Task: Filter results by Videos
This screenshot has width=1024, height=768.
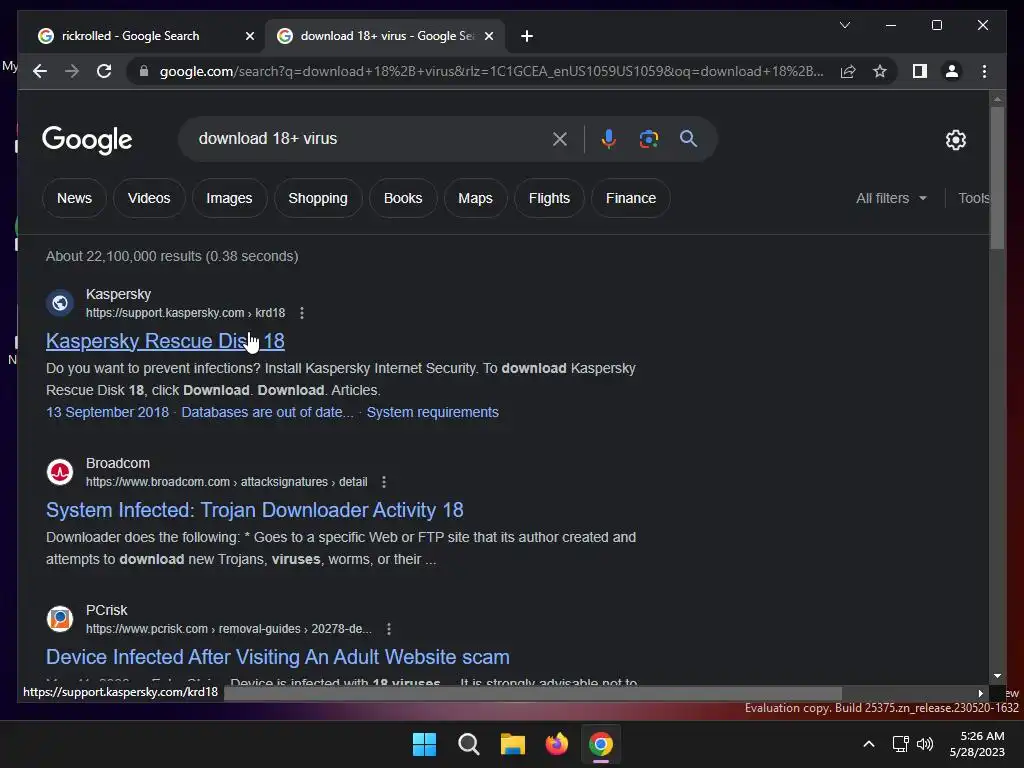Action: pos(149,198)
